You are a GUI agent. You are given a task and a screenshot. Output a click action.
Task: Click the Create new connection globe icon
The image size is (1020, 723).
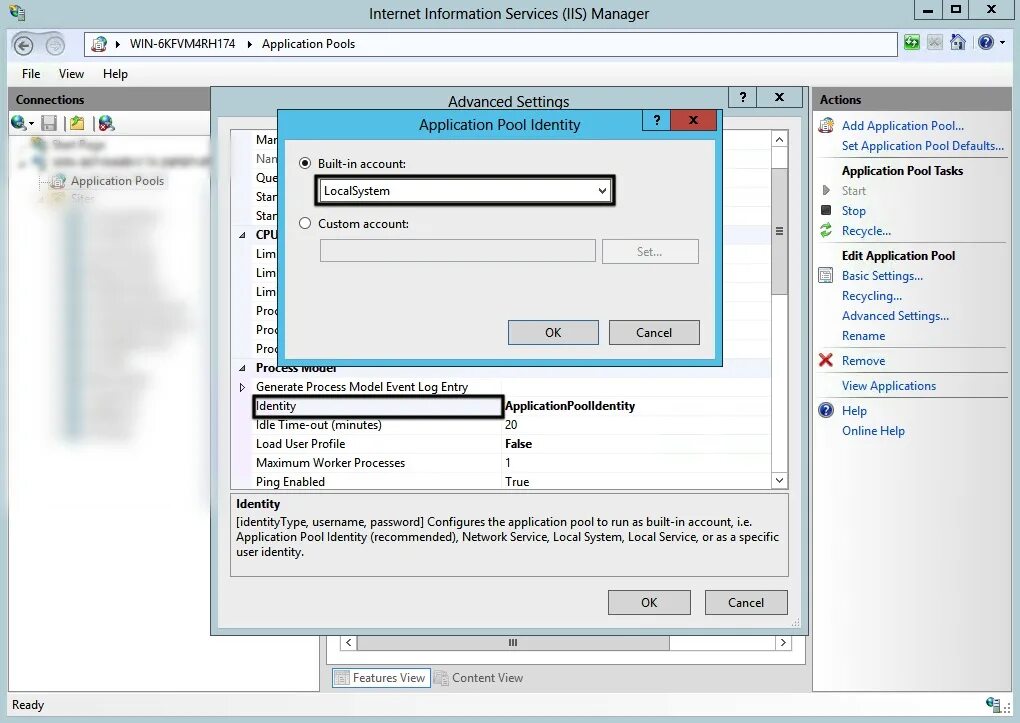click(18, 123)
